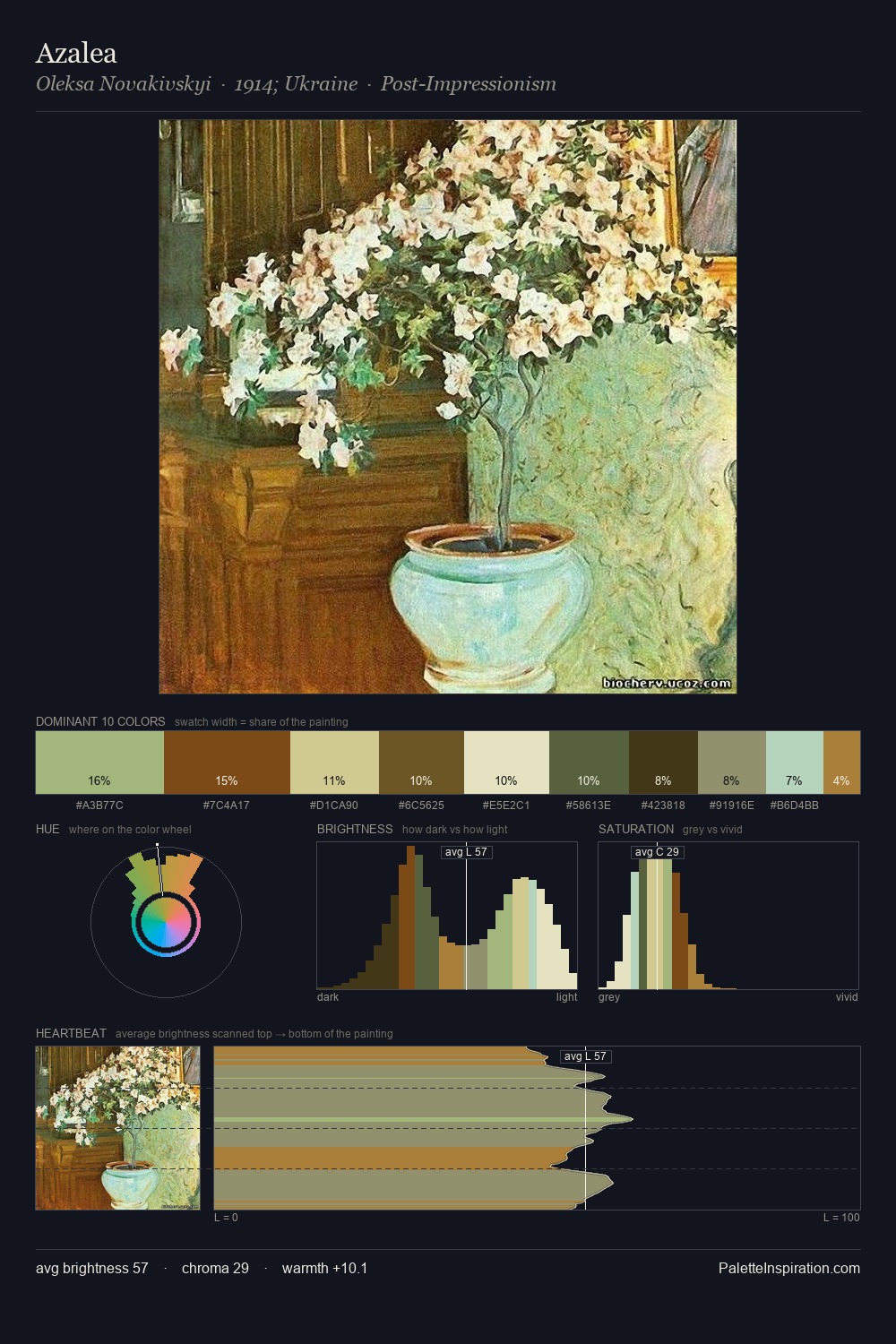This screenshot has width=896, height=1344.
Task: Click the hex code #423818 label
Action: [x=663, y=806]
